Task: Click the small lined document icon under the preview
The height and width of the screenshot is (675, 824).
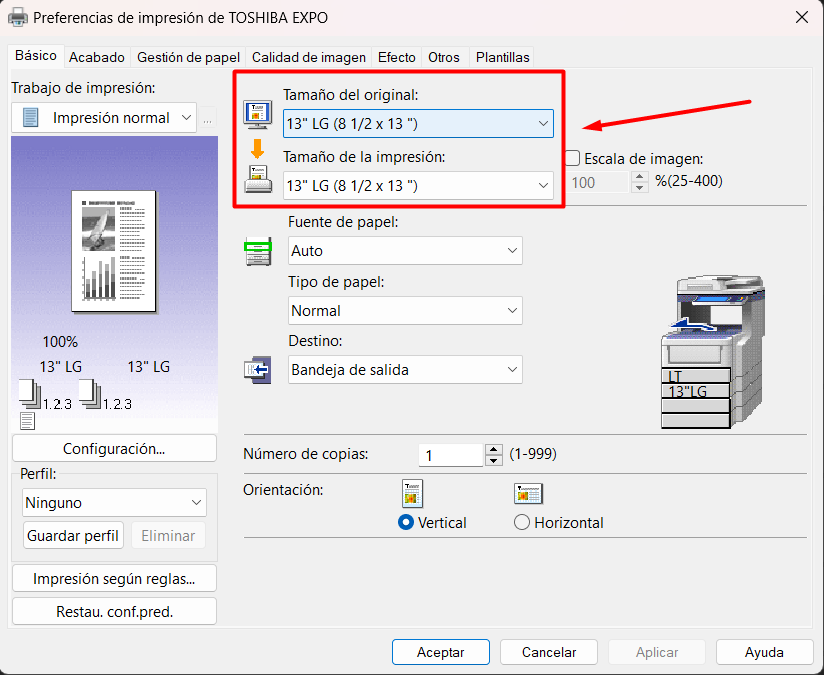Action: [27, 421]
